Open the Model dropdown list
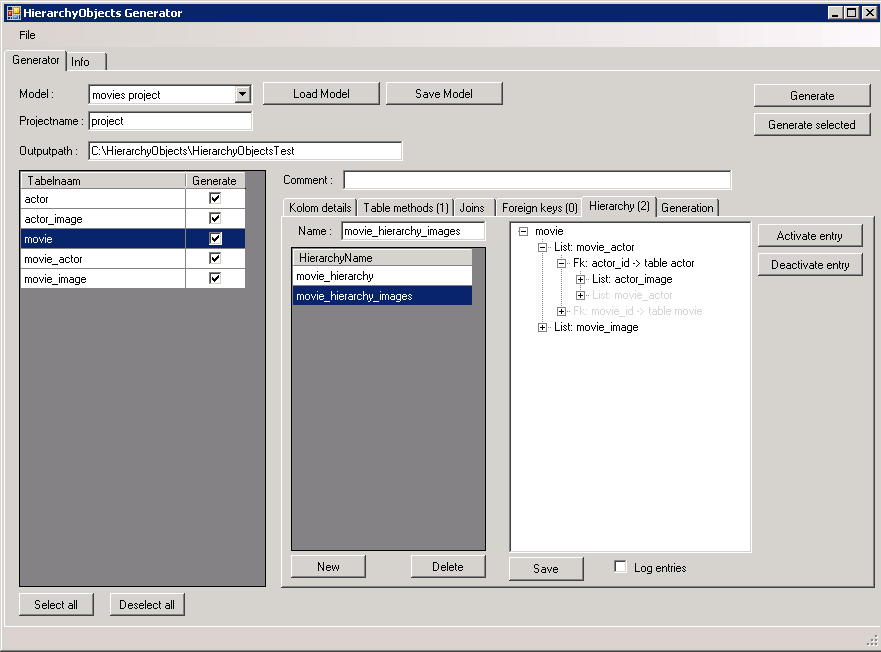 click(242, 95)
